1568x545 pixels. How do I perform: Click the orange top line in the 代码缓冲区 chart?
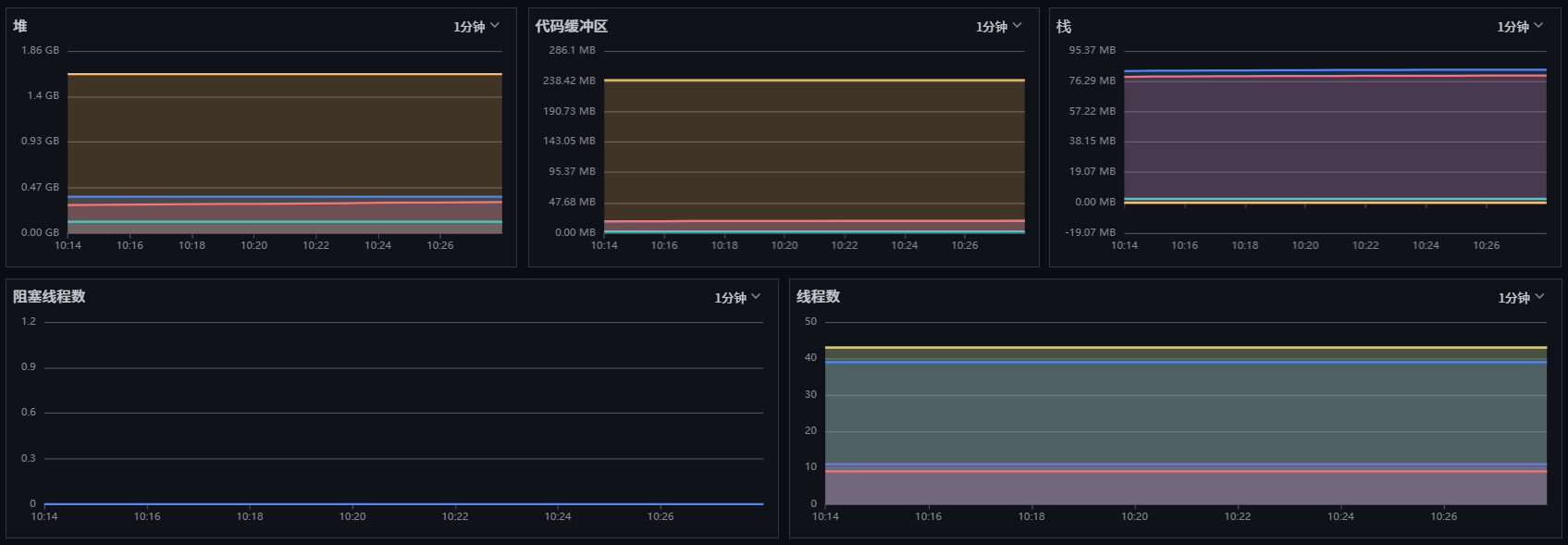[814, 81]
